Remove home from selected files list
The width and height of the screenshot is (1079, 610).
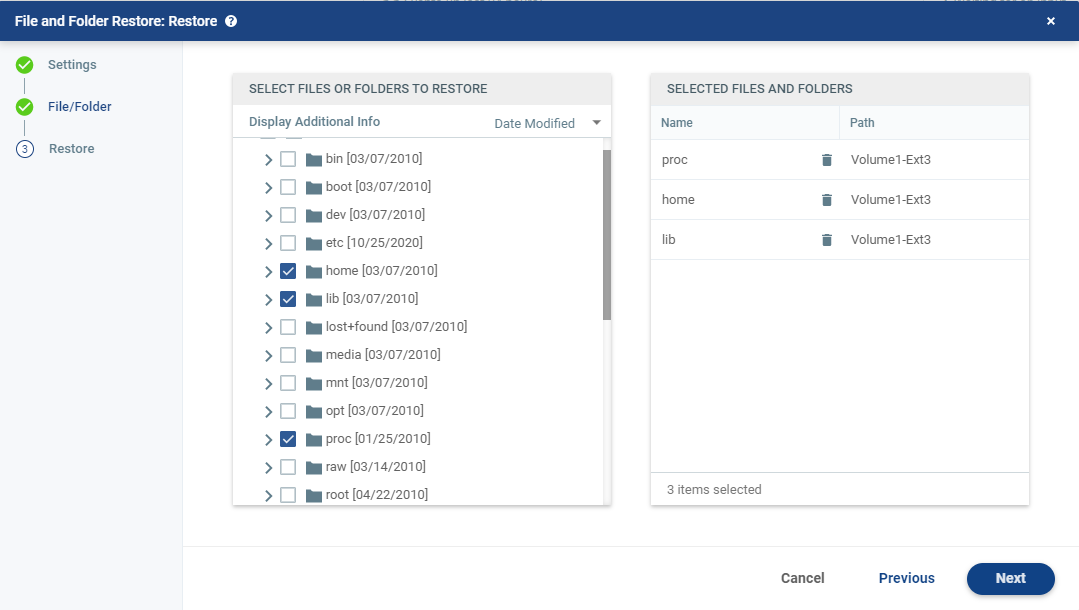pos(826,200)
